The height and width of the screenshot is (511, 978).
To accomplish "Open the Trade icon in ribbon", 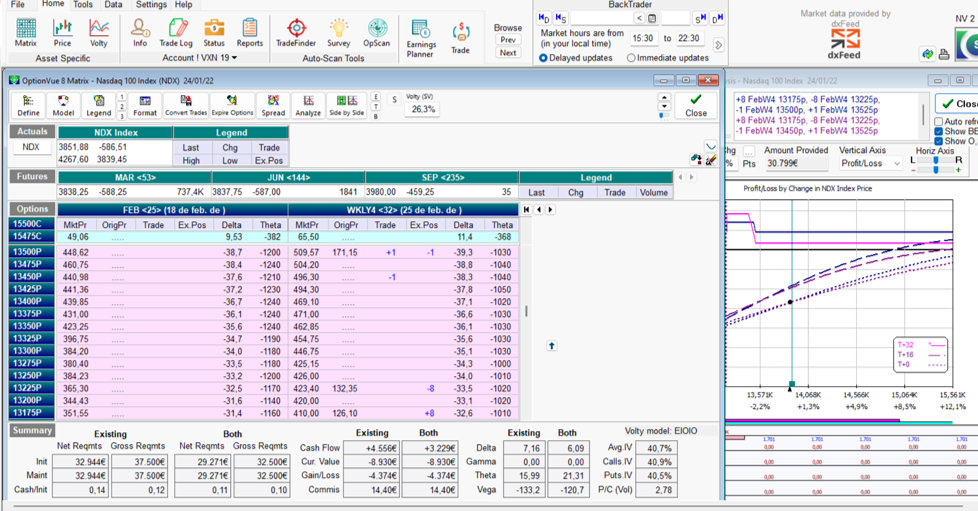I will 460,39.
